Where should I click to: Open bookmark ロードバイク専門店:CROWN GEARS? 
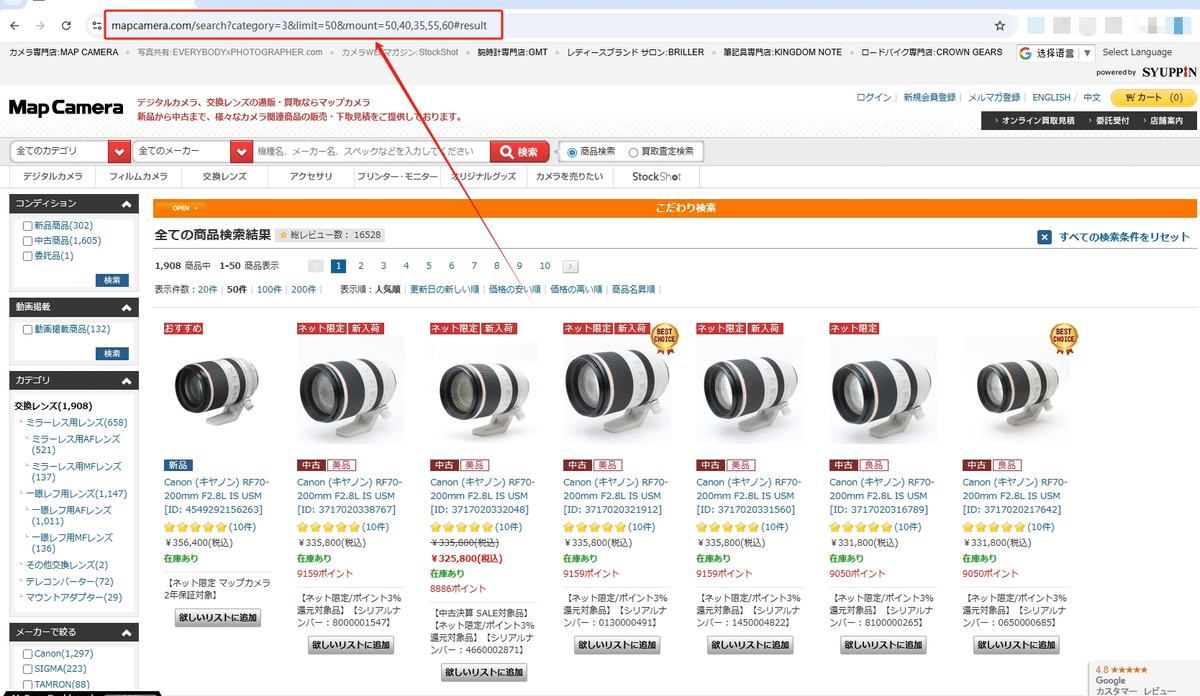(x=932, y=52)
